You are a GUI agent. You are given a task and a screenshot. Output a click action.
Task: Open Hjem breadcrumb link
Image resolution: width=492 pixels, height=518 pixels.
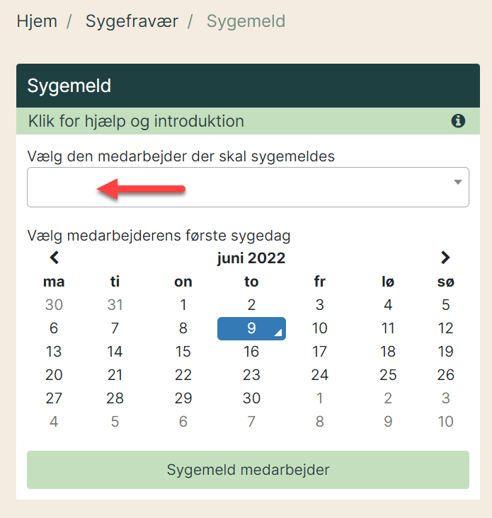click(37, 21)
